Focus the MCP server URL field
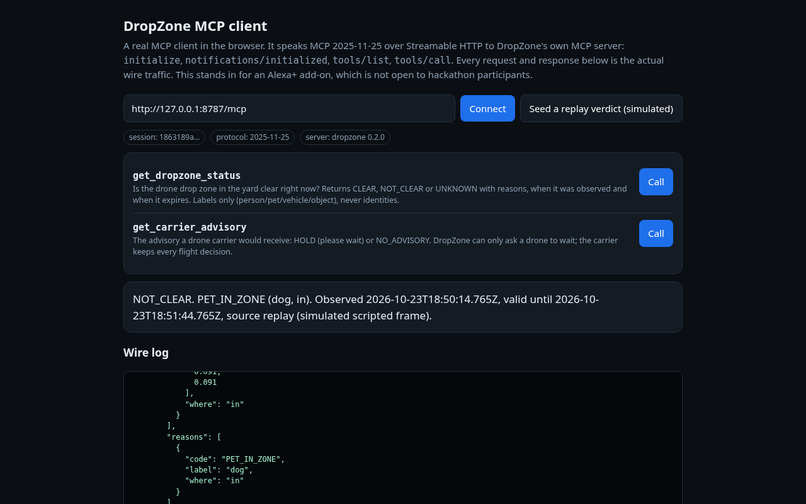This screenshot has width=806, height=504. tap(289, 109)
